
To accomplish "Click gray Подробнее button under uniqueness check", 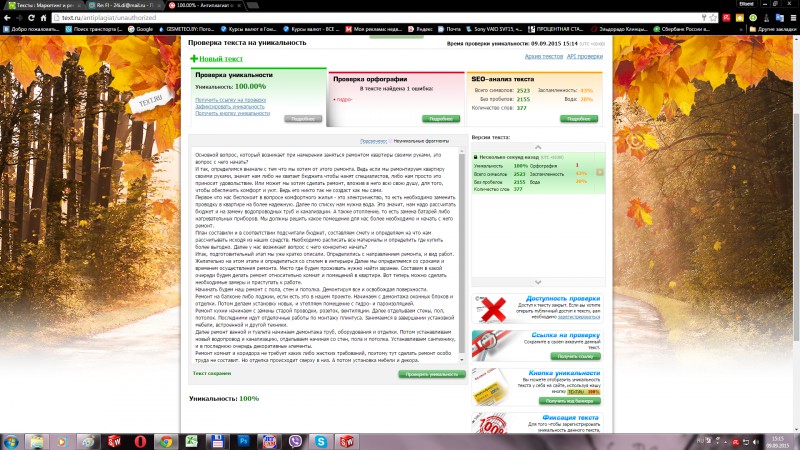I will 303,119.
